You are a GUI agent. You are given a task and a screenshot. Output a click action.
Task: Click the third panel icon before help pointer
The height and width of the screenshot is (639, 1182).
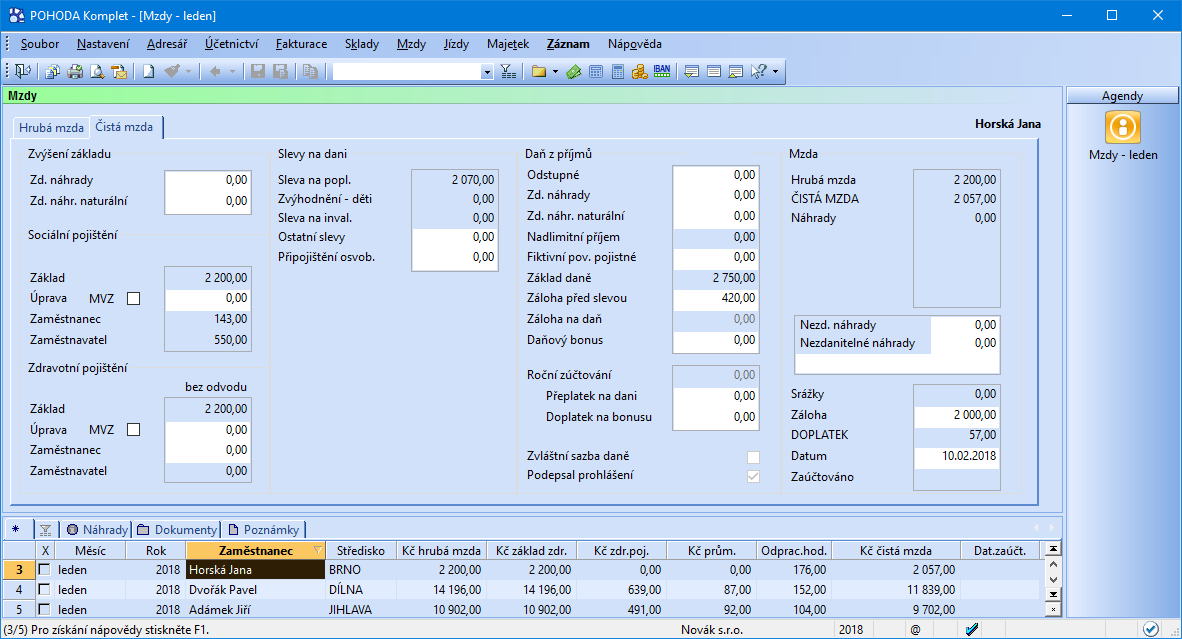[x=736, y=72]
